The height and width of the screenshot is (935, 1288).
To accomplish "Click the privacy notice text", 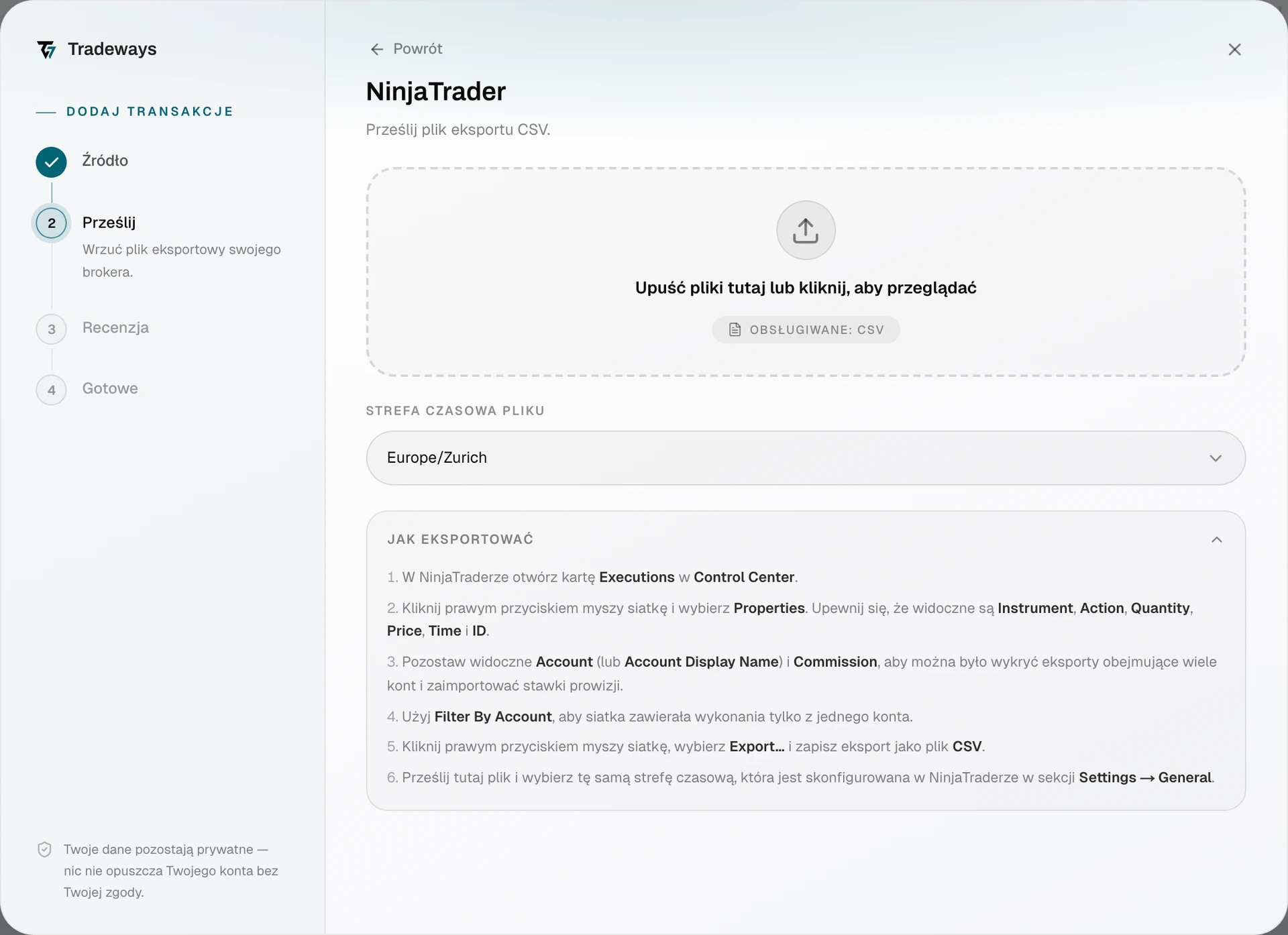I will coord(171,871).
